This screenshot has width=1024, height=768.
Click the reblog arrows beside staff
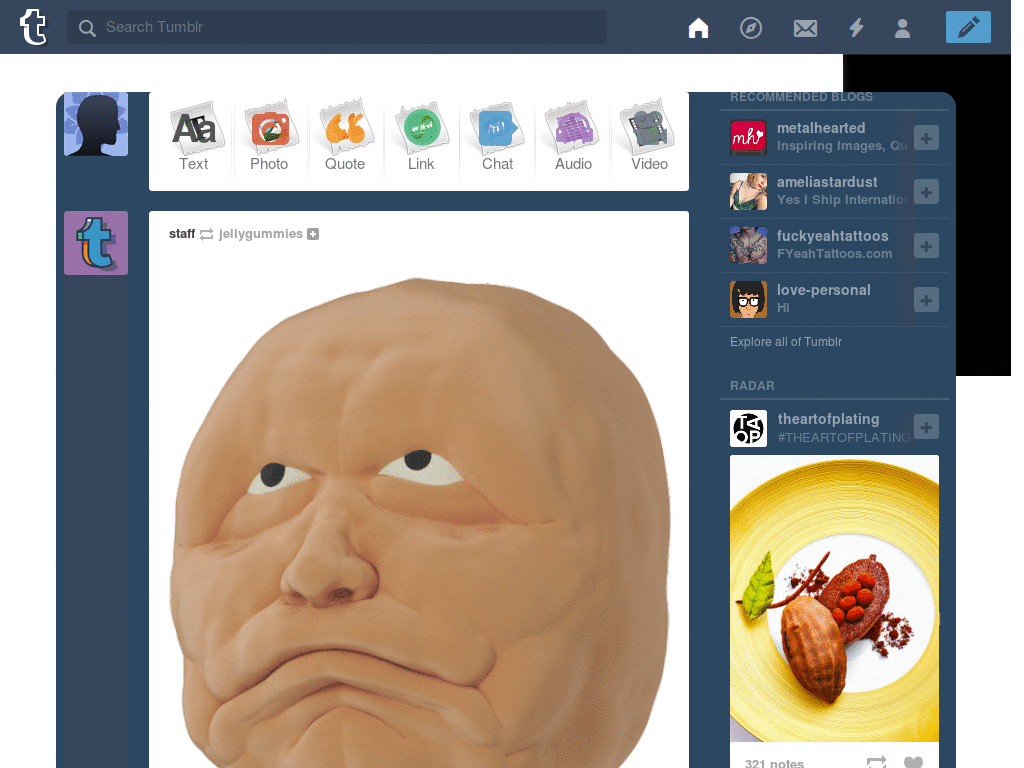[206, 234]
